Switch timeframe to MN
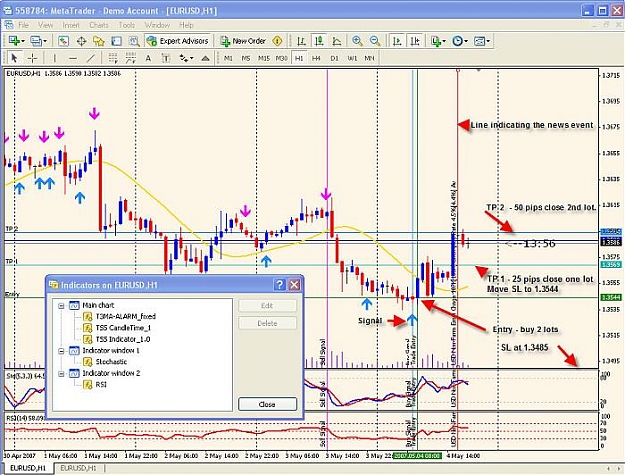Image resolution: width=625 pixels, height=475 pixels. 369,58
